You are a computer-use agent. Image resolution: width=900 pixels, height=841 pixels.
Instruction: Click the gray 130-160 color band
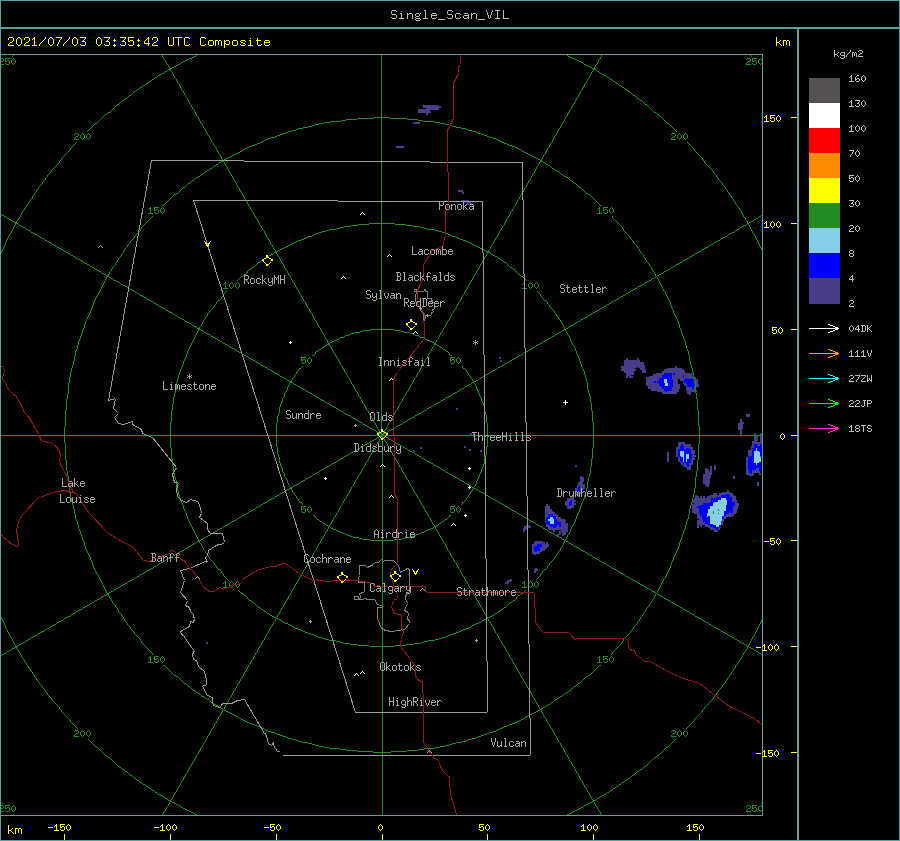point(824,91)
